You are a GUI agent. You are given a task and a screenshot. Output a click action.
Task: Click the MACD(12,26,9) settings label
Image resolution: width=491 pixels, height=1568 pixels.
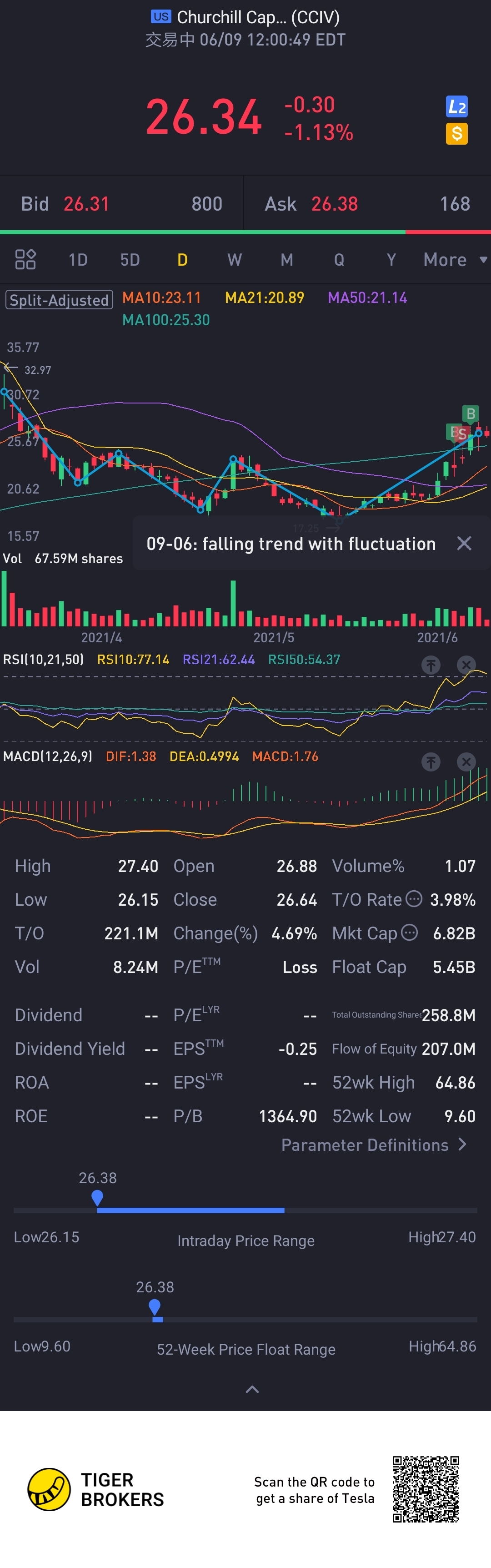click(x=47, y=756)
